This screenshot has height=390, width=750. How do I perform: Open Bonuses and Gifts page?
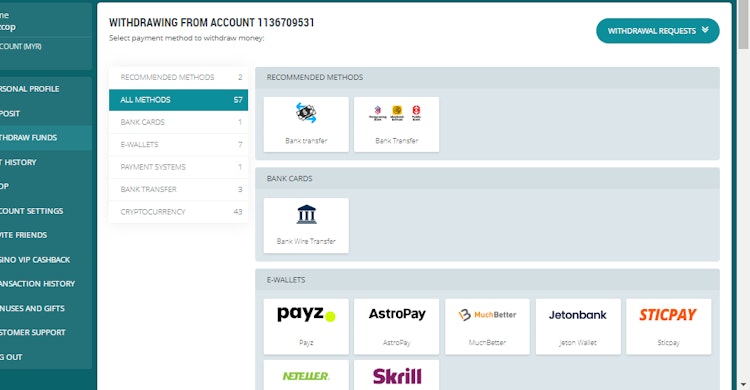46,309
